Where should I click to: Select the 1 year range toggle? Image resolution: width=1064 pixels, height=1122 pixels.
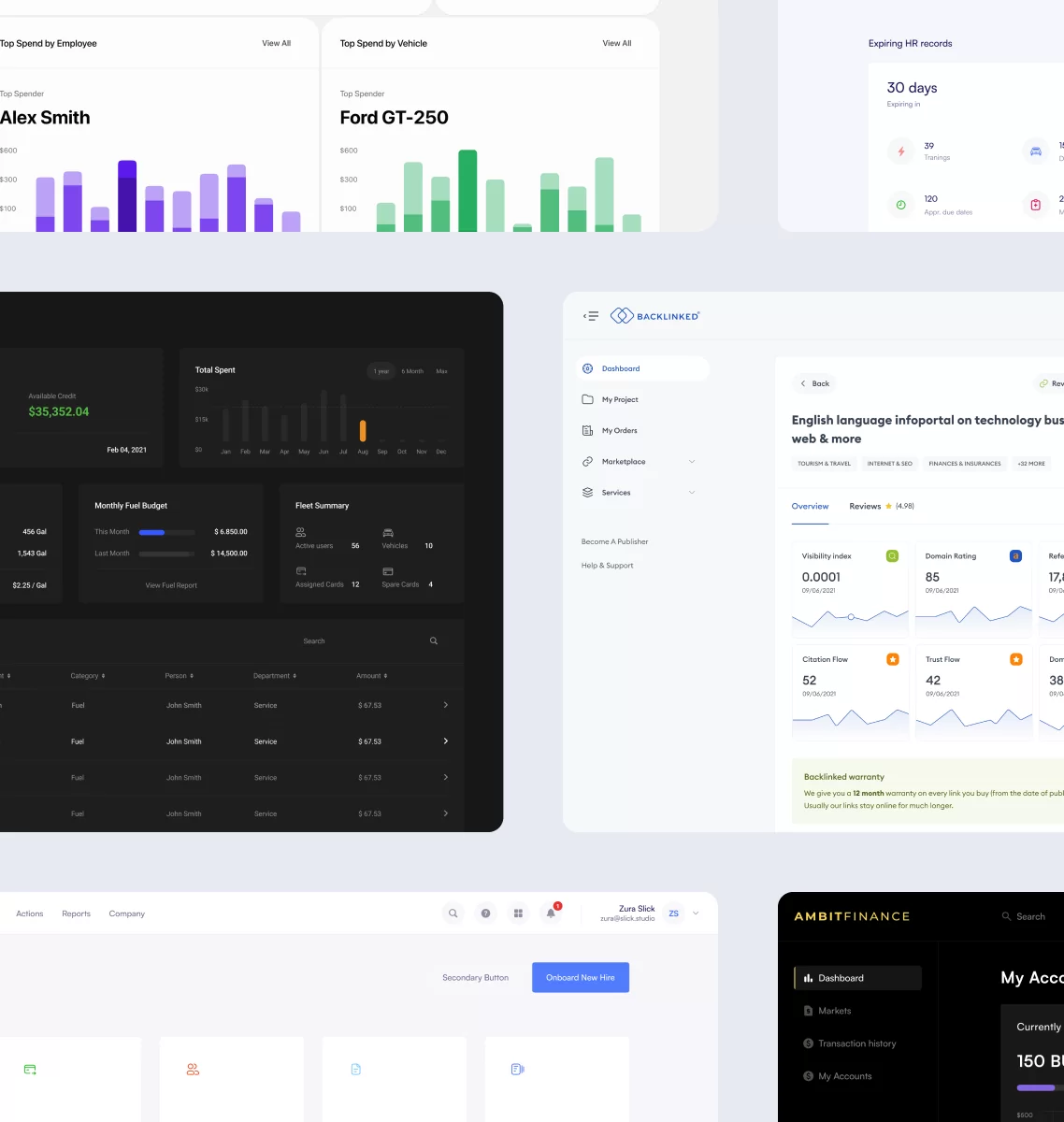381,371
